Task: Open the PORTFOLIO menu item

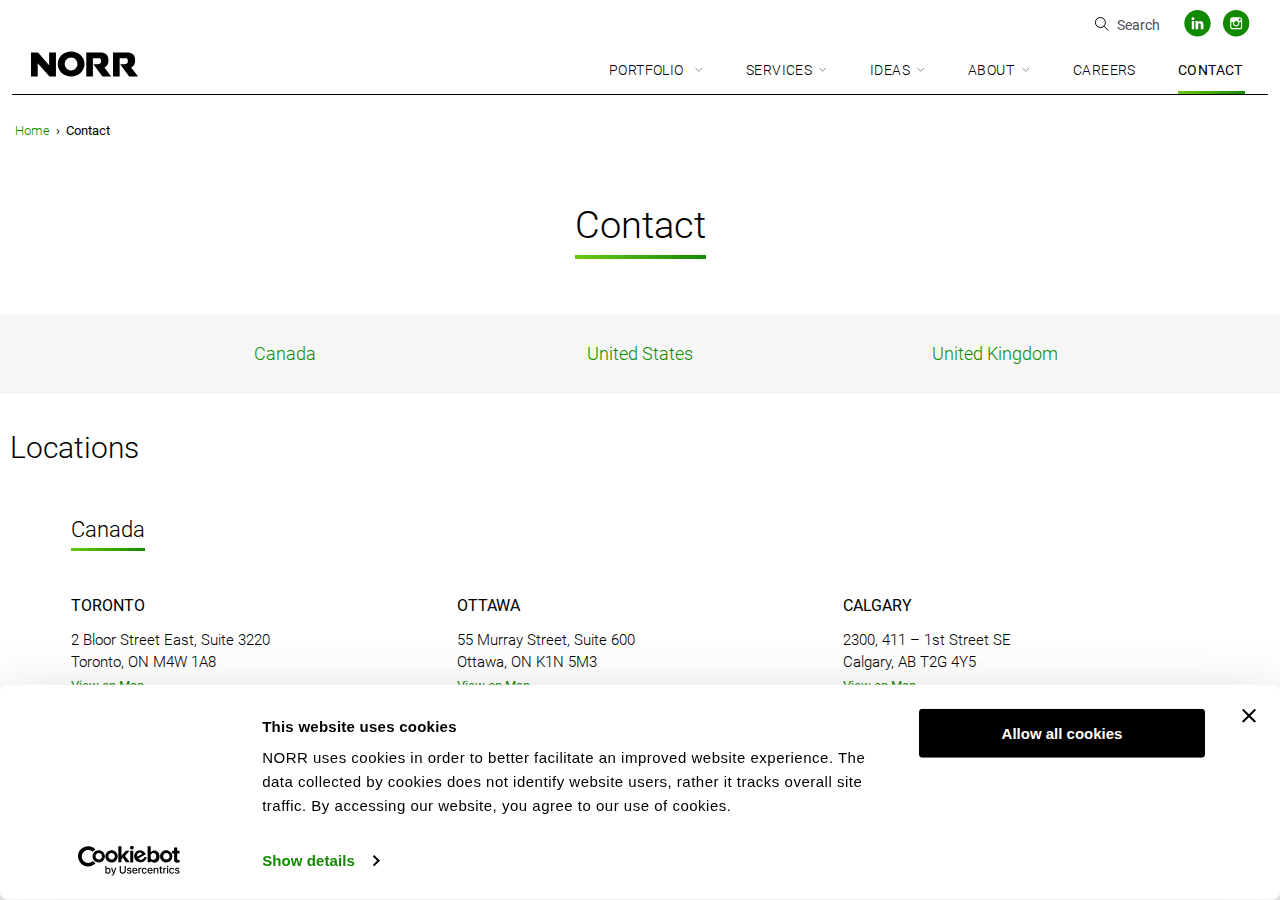Action: tap(646, 70)
